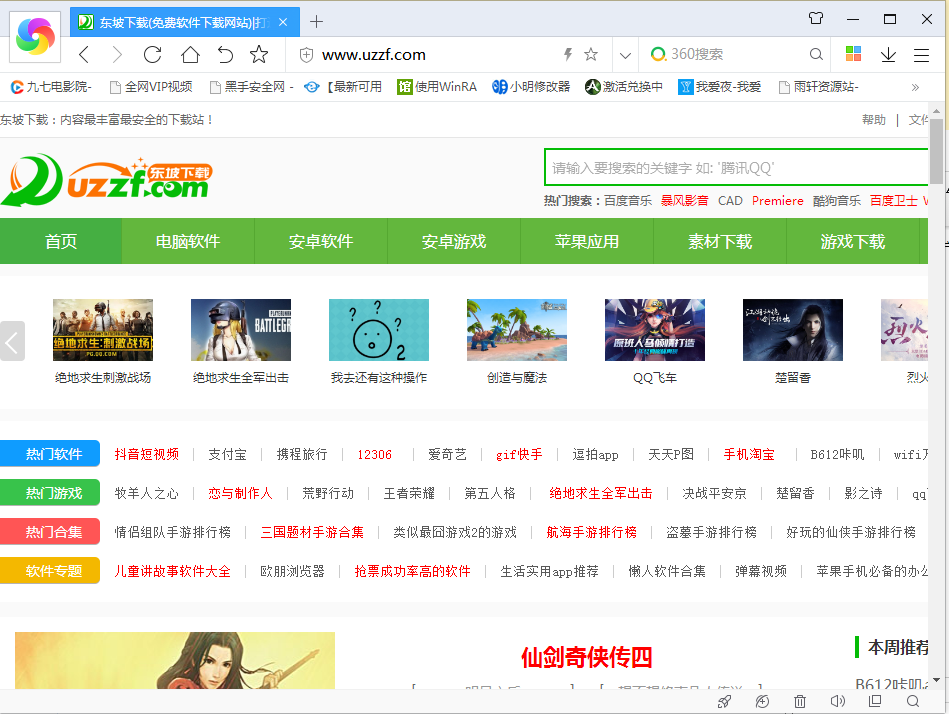This screenshot has height=714, width=949.
Task: Click the favorites star in toolbar
Action: [x=259, y=54]
